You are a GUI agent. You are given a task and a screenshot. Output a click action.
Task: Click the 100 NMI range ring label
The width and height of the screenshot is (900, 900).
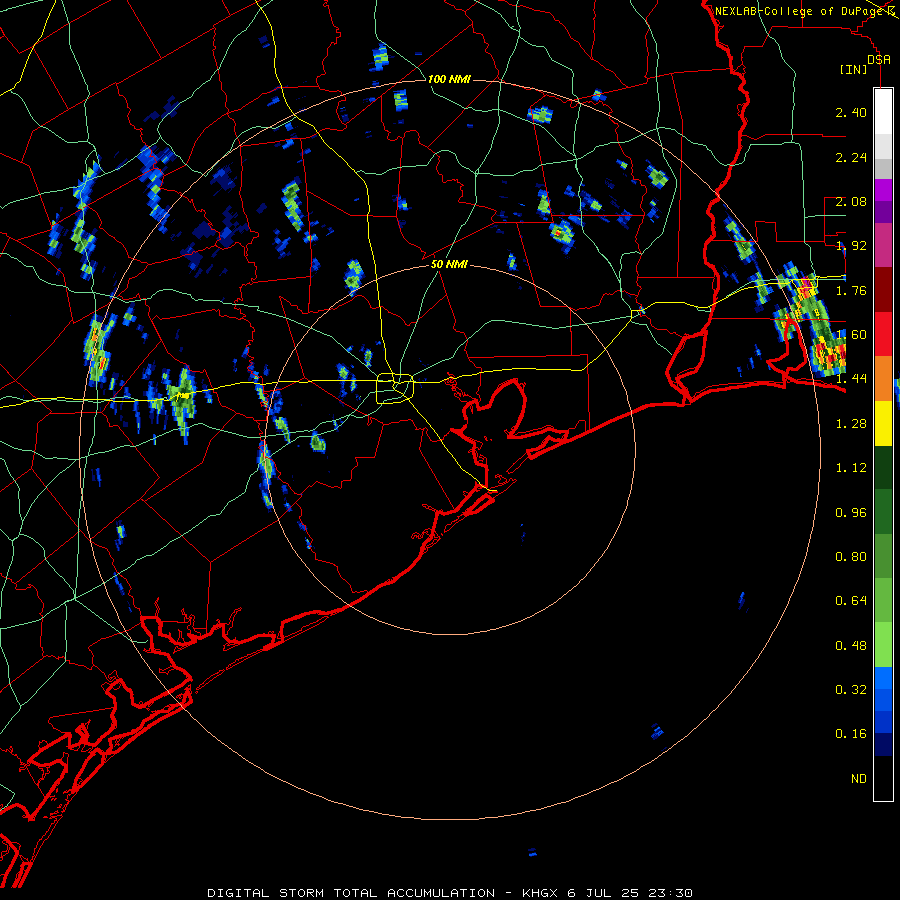(x=449, y=79)
